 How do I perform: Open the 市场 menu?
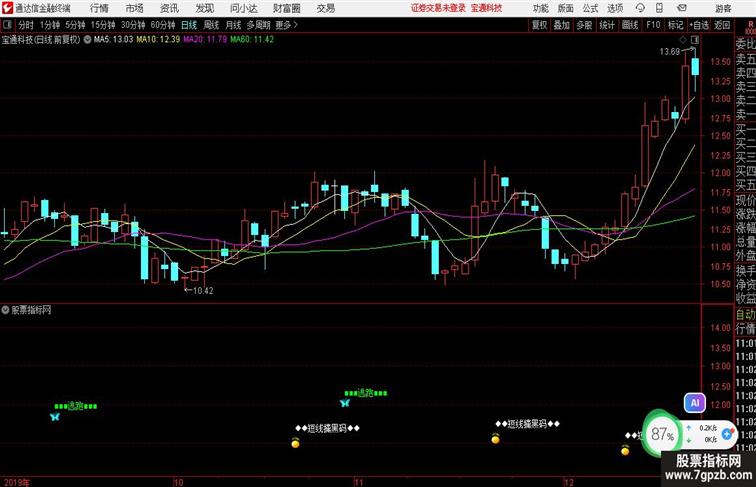pyautogui.click(x=135, y=8)
